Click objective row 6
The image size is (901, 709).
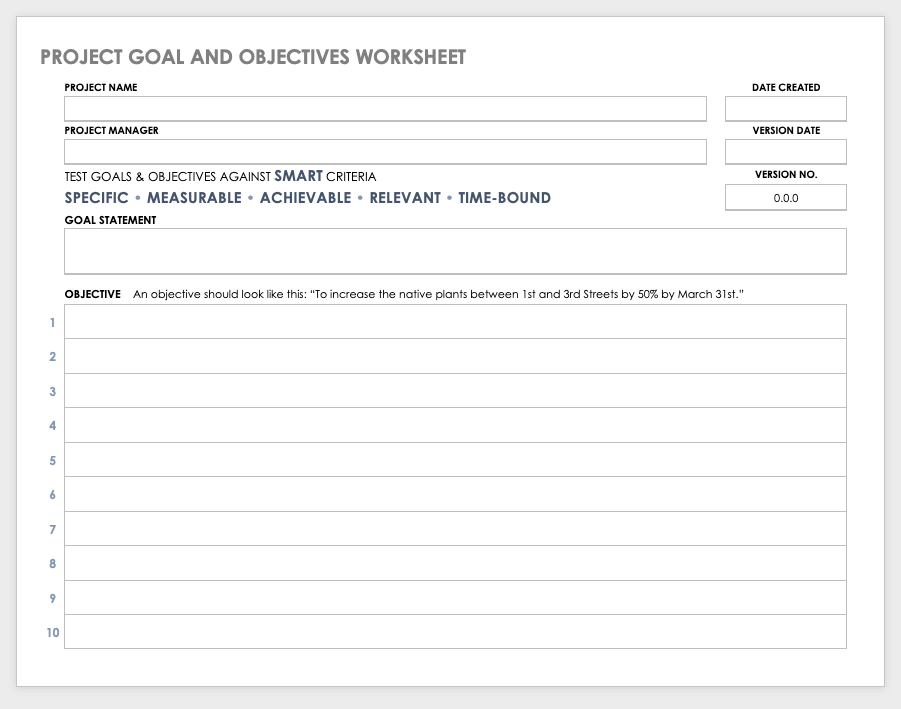pos(455,494)
